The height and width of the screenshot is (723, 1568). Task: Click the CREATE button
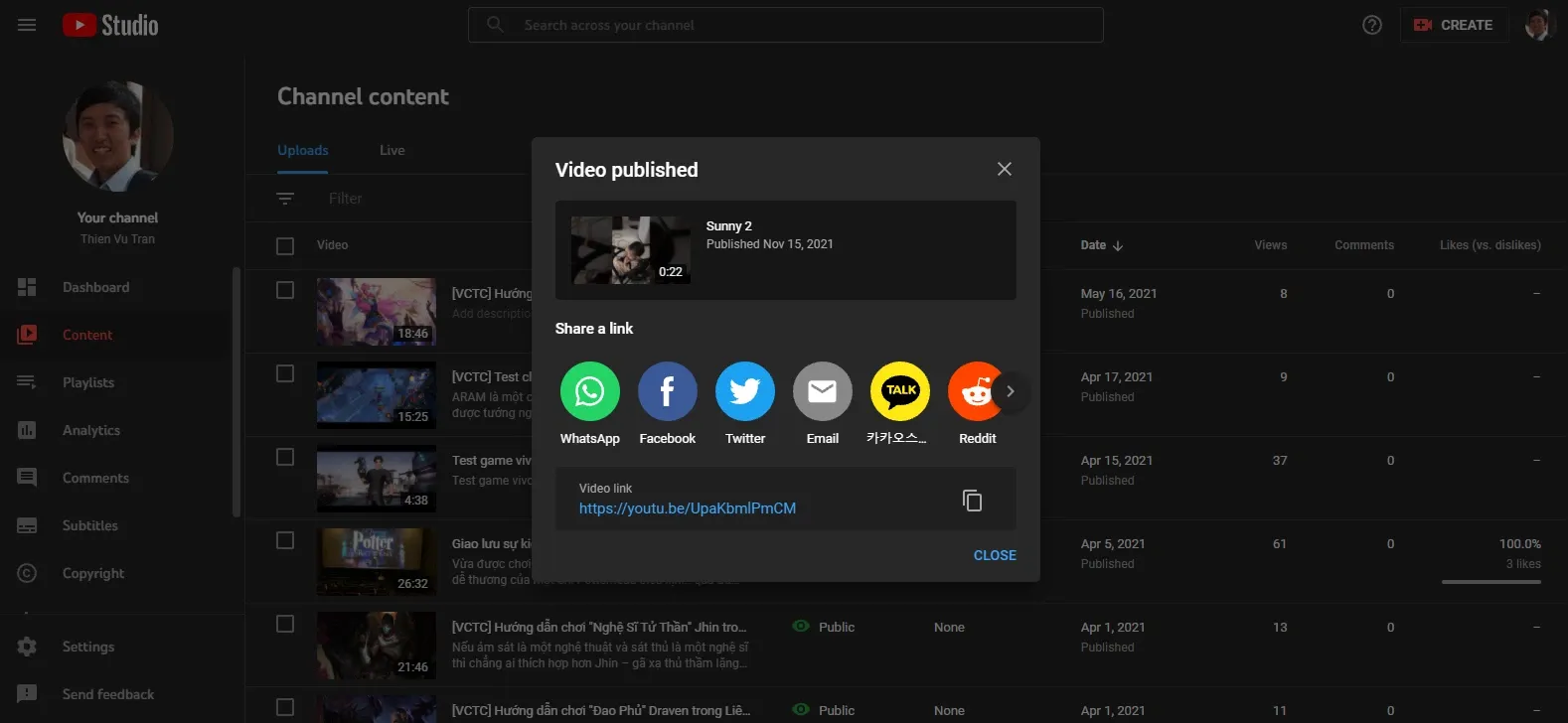coord(1454,25)
